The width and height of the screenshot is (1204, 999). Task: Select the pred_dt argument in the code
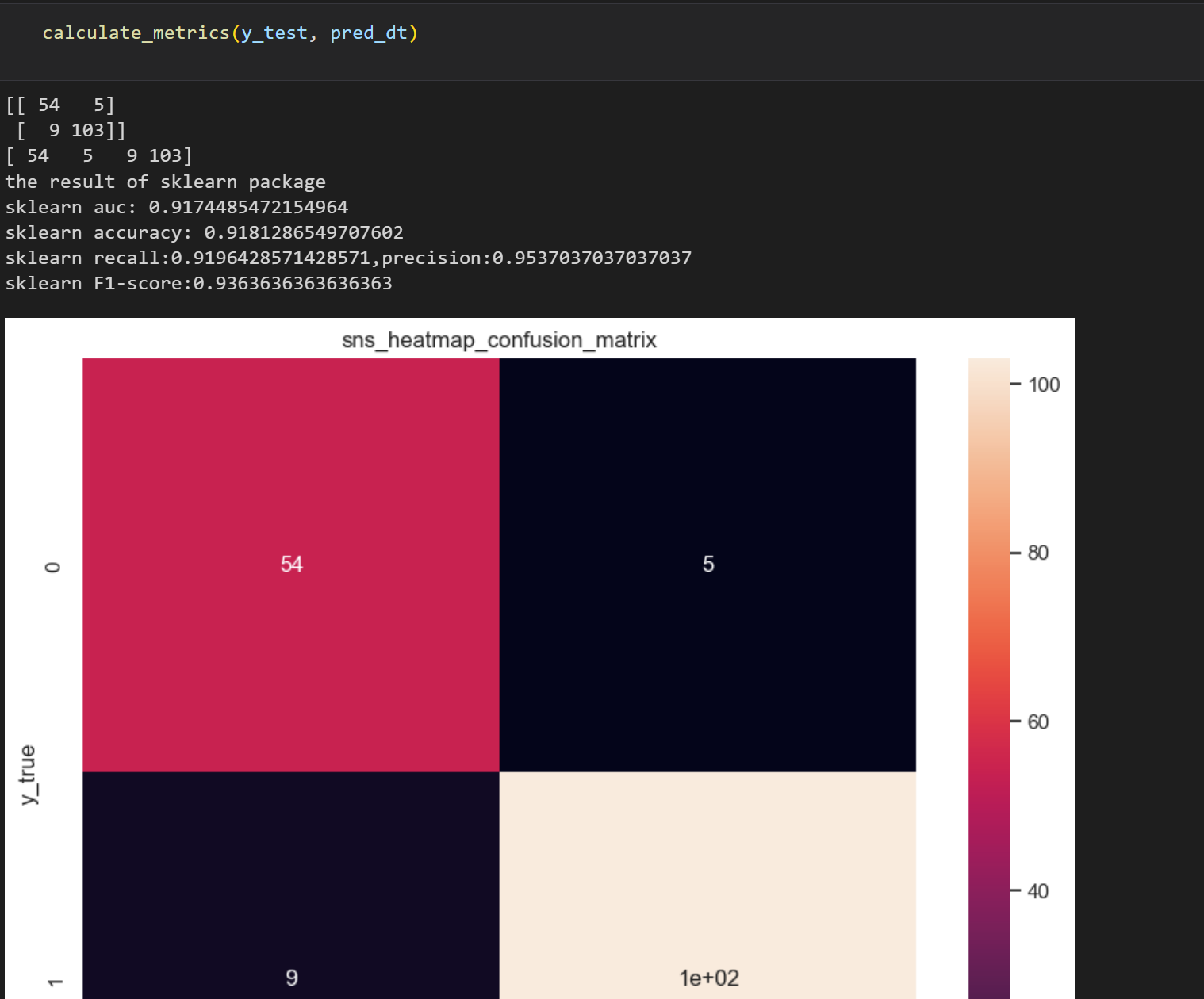click(x=368, y=33)
